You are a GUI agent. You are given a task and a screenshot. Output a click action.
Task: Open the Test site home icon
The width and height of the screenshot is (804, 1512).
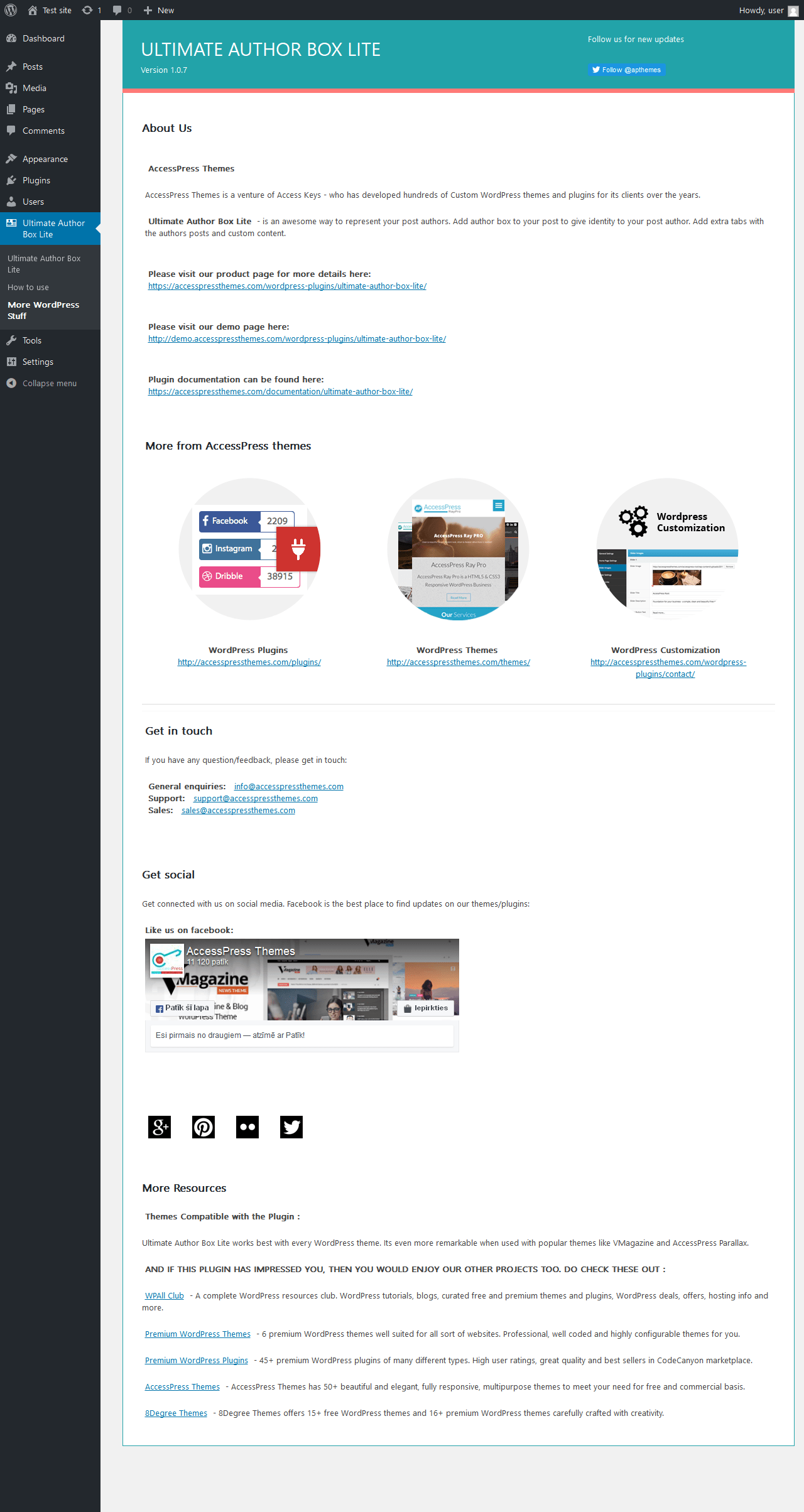(33, 10)
